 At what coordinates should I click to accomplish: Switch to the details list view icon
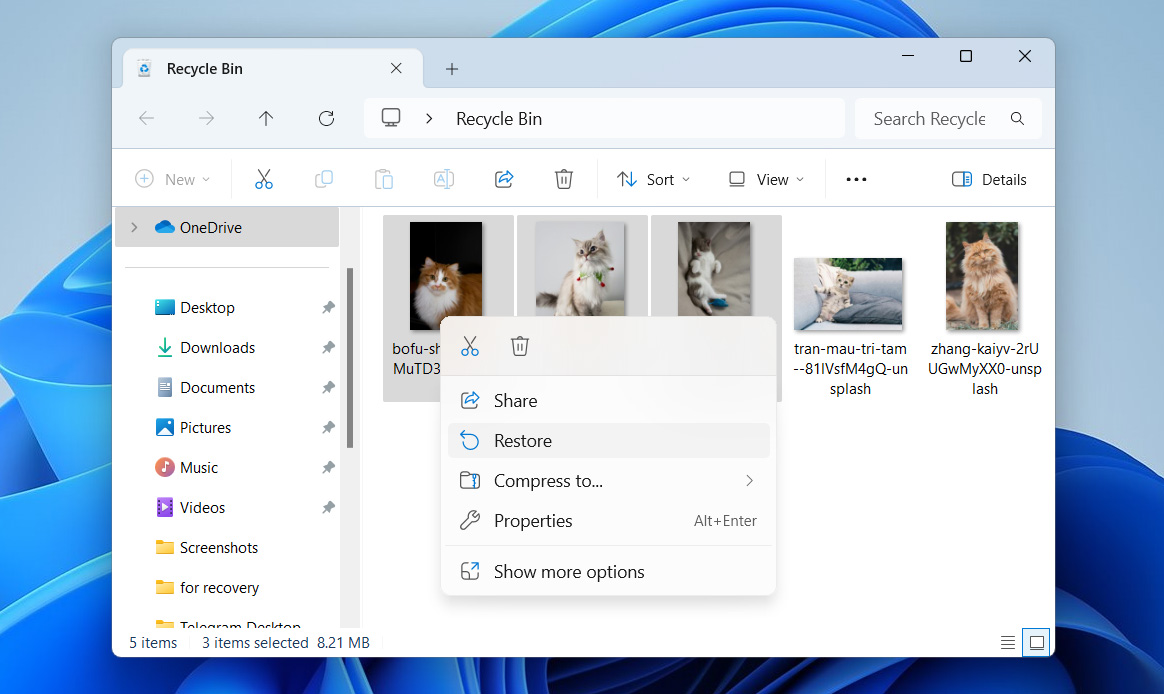coord(1007,643)
